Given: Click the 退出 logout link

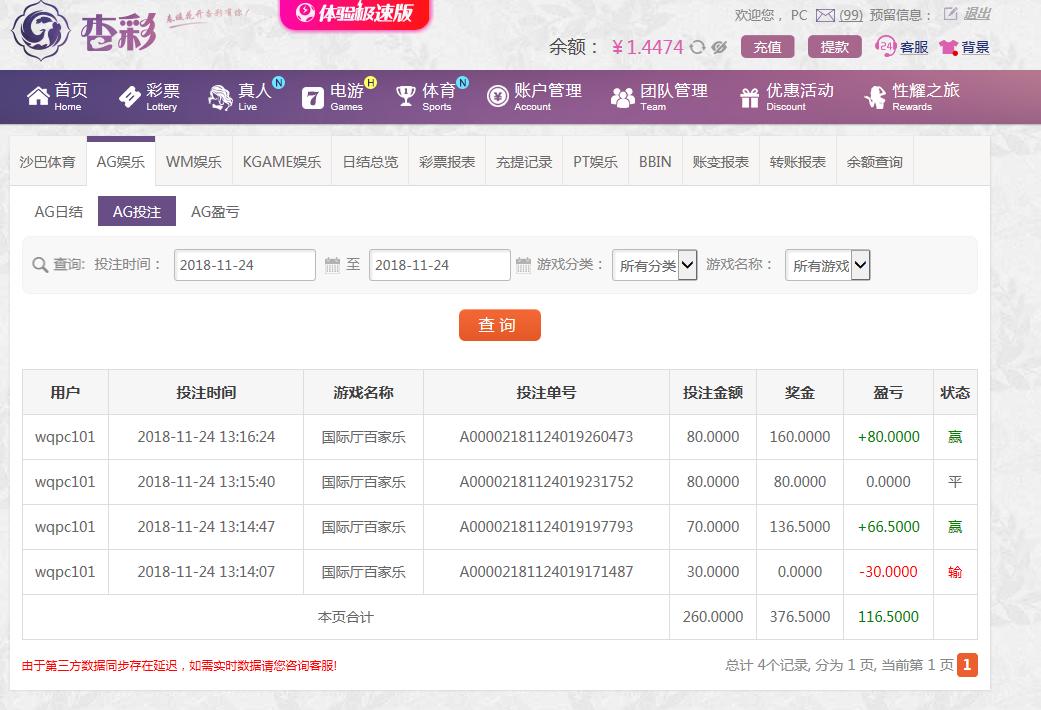Looking at the screenshot, I should coord(977,13).
